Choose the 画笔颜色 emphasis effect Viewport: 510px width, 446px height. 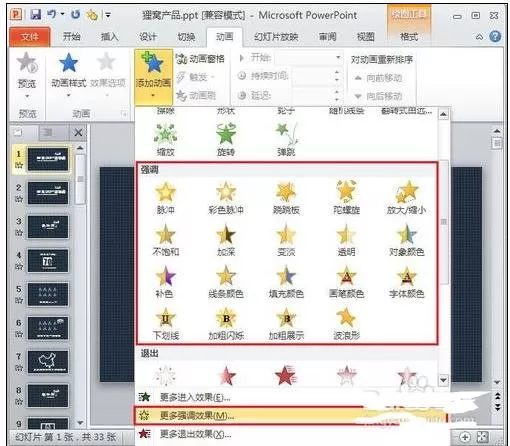click(x=346, y=282)
